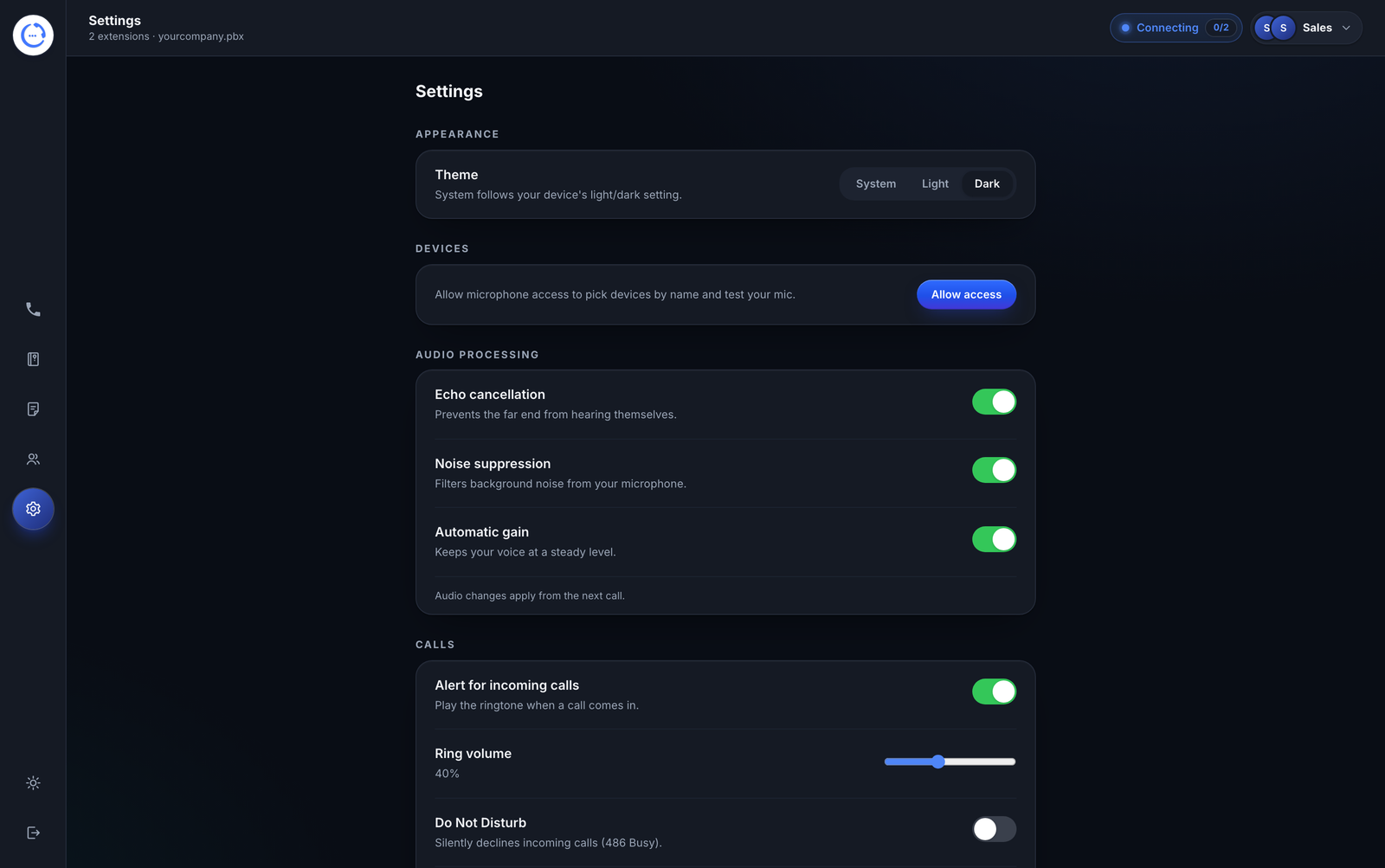Click the Echo cancellation label

[490, 395]
